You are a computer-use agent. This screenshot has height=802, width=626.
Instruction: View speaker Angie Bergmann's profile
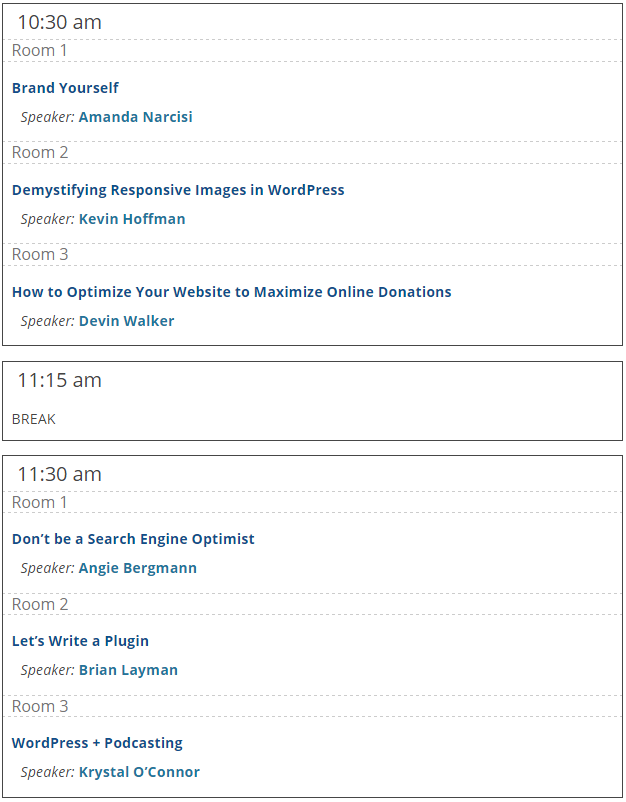point(138,568)
